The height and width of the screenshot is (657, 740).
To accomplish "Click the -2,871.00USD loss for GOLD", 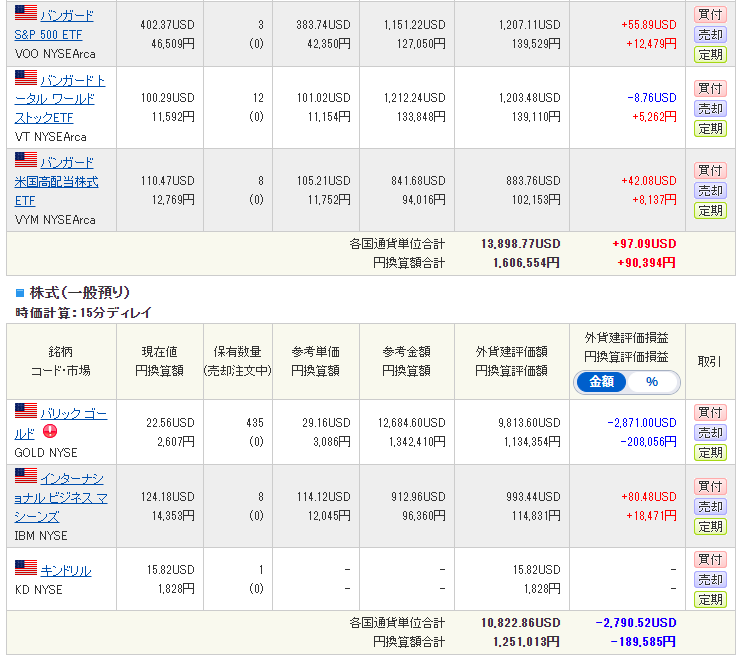I will [642, 422].
